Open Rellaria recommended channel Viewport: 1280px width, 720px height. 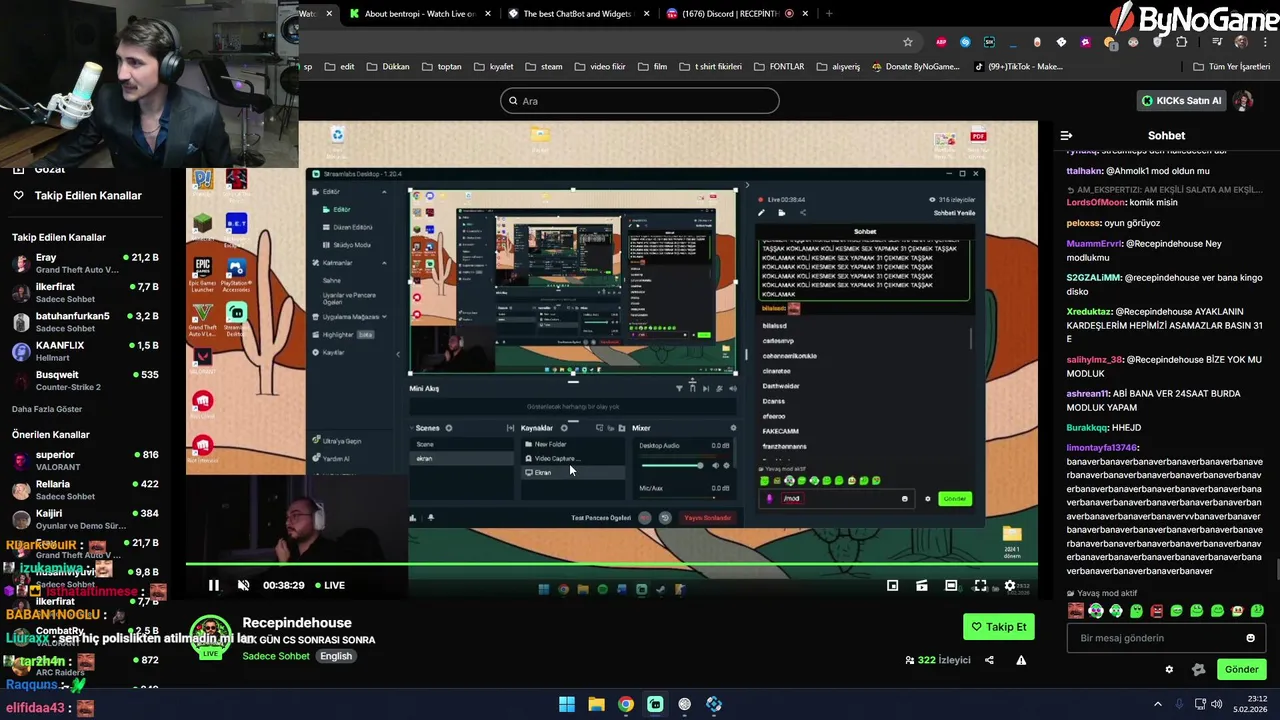[85, 489]
